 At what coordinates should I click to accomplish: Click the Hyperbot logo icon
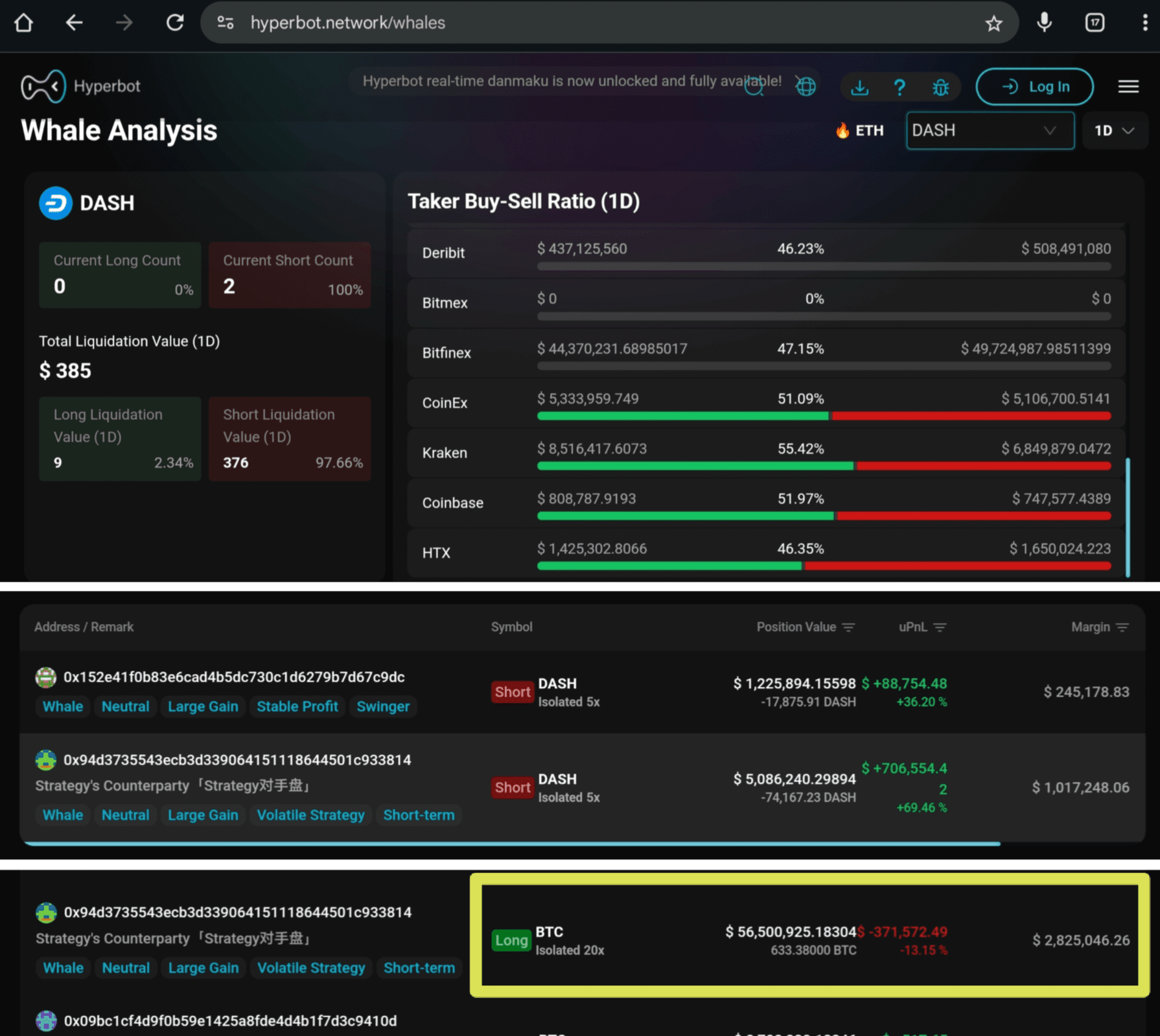point(43,86)
